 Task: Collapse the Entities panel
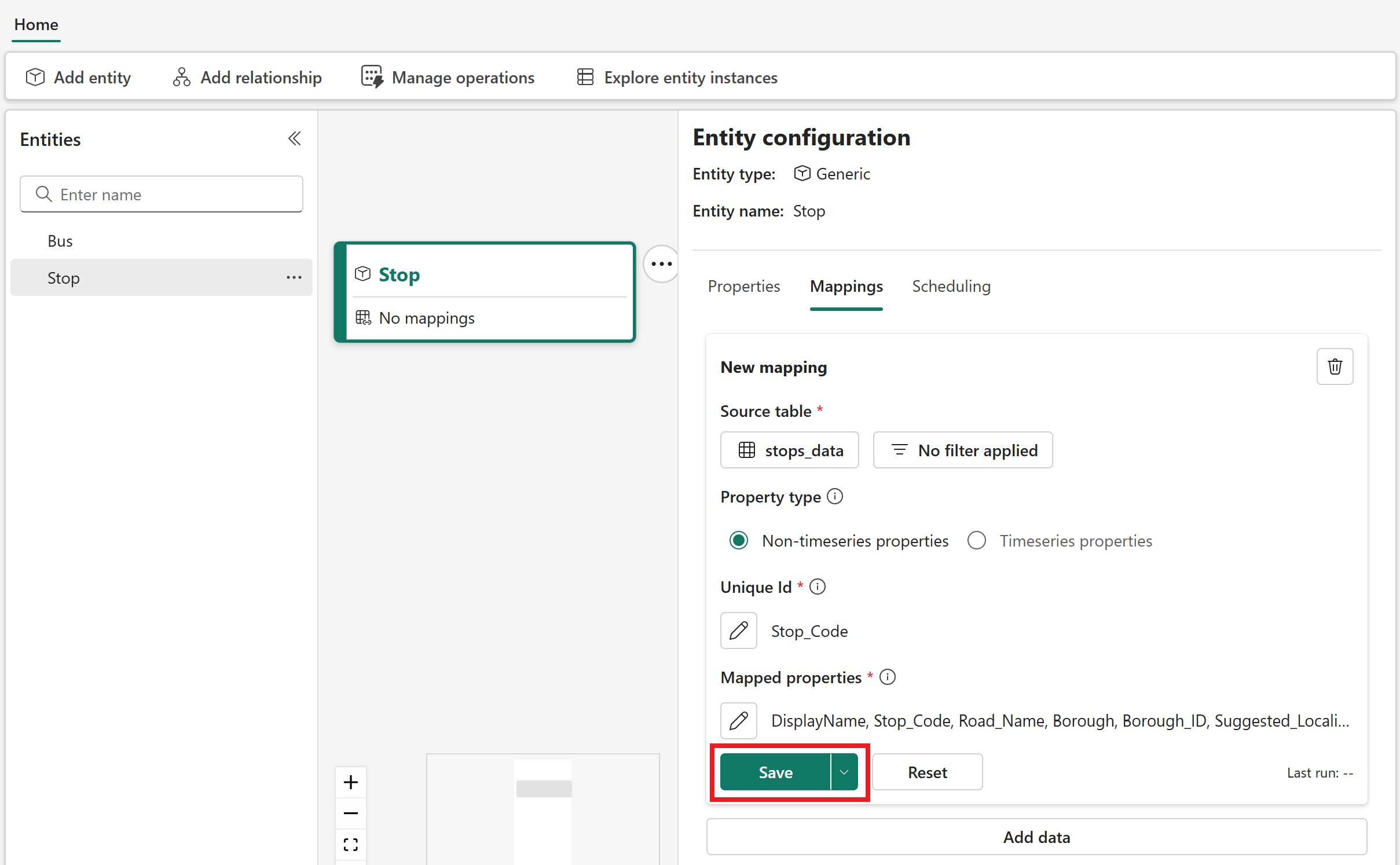294,138
